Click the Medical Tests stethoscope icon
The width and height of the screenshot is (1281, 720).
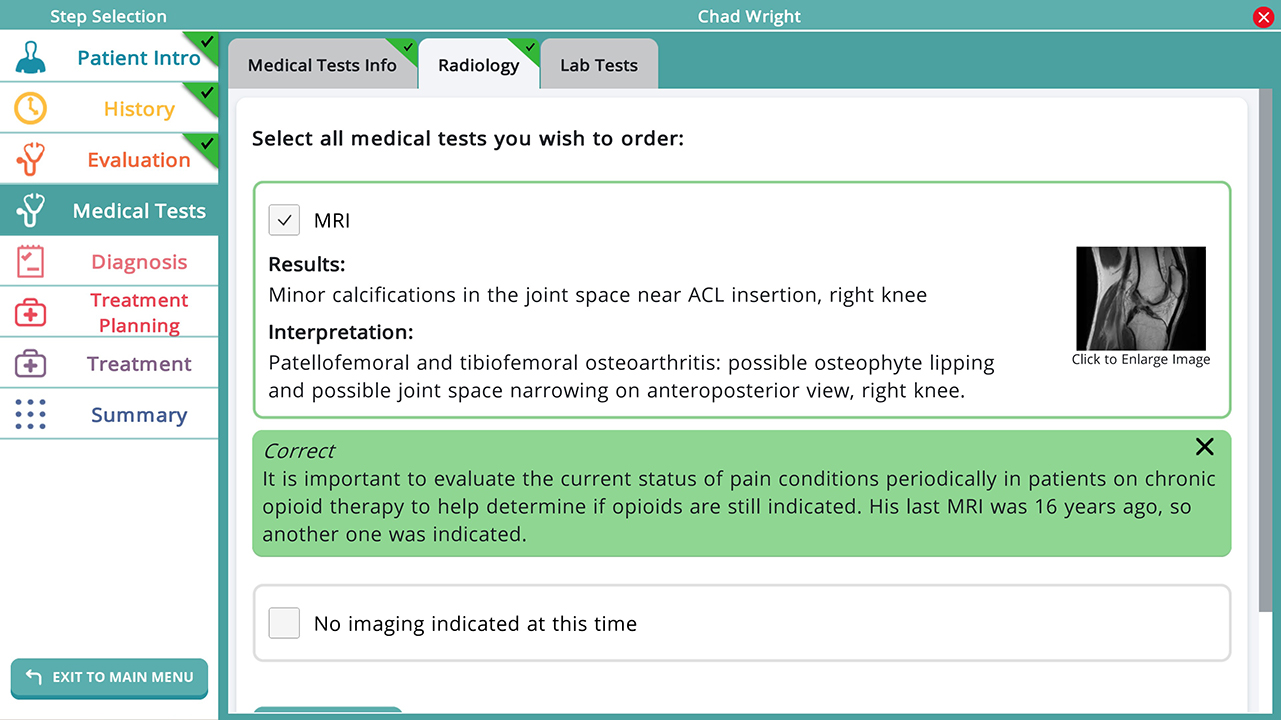point(31,210)
